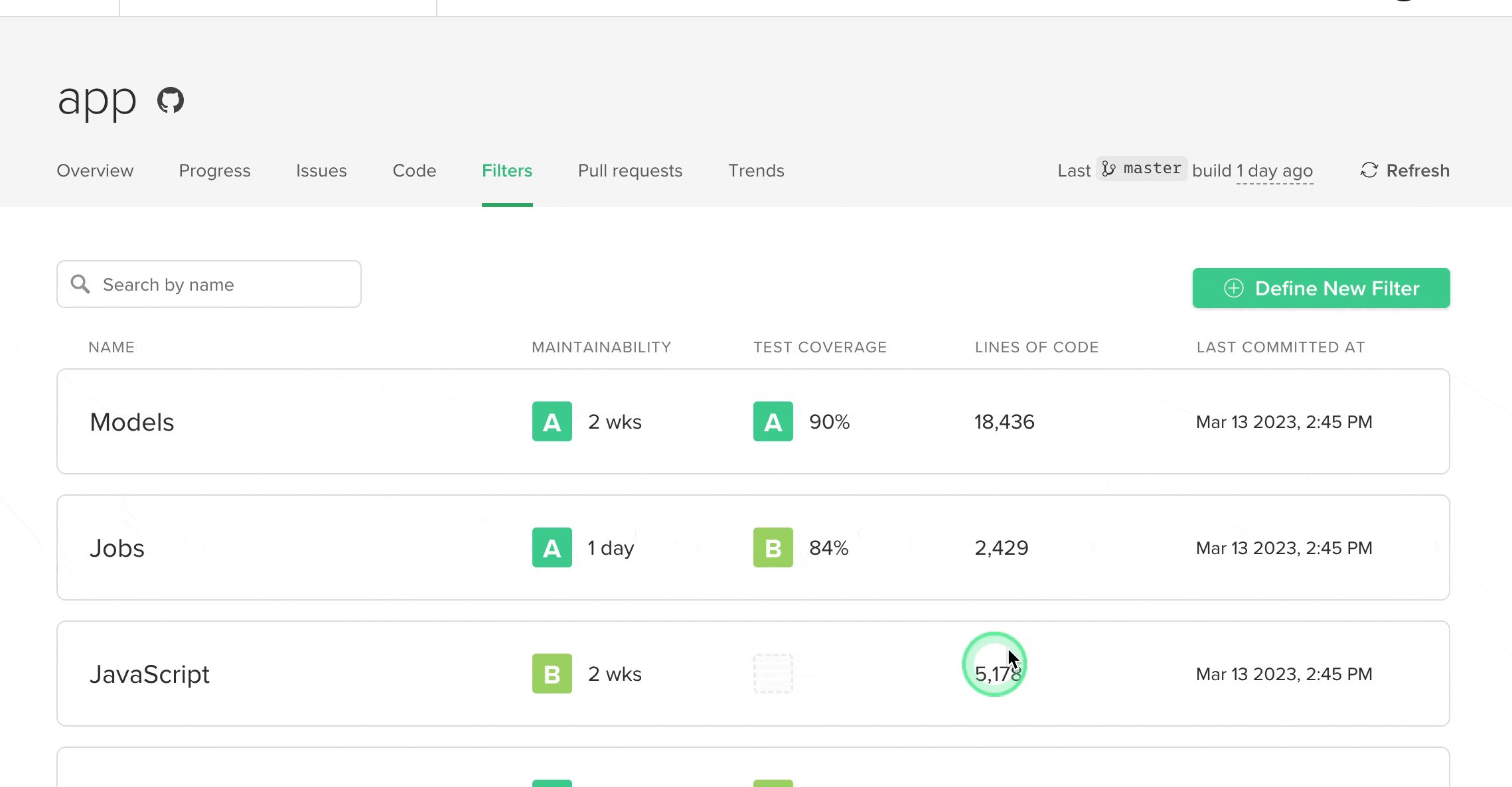Open the JavaScript filter name
The height and width of the screenshot is (787, 1512).
[x=149, y=674]
